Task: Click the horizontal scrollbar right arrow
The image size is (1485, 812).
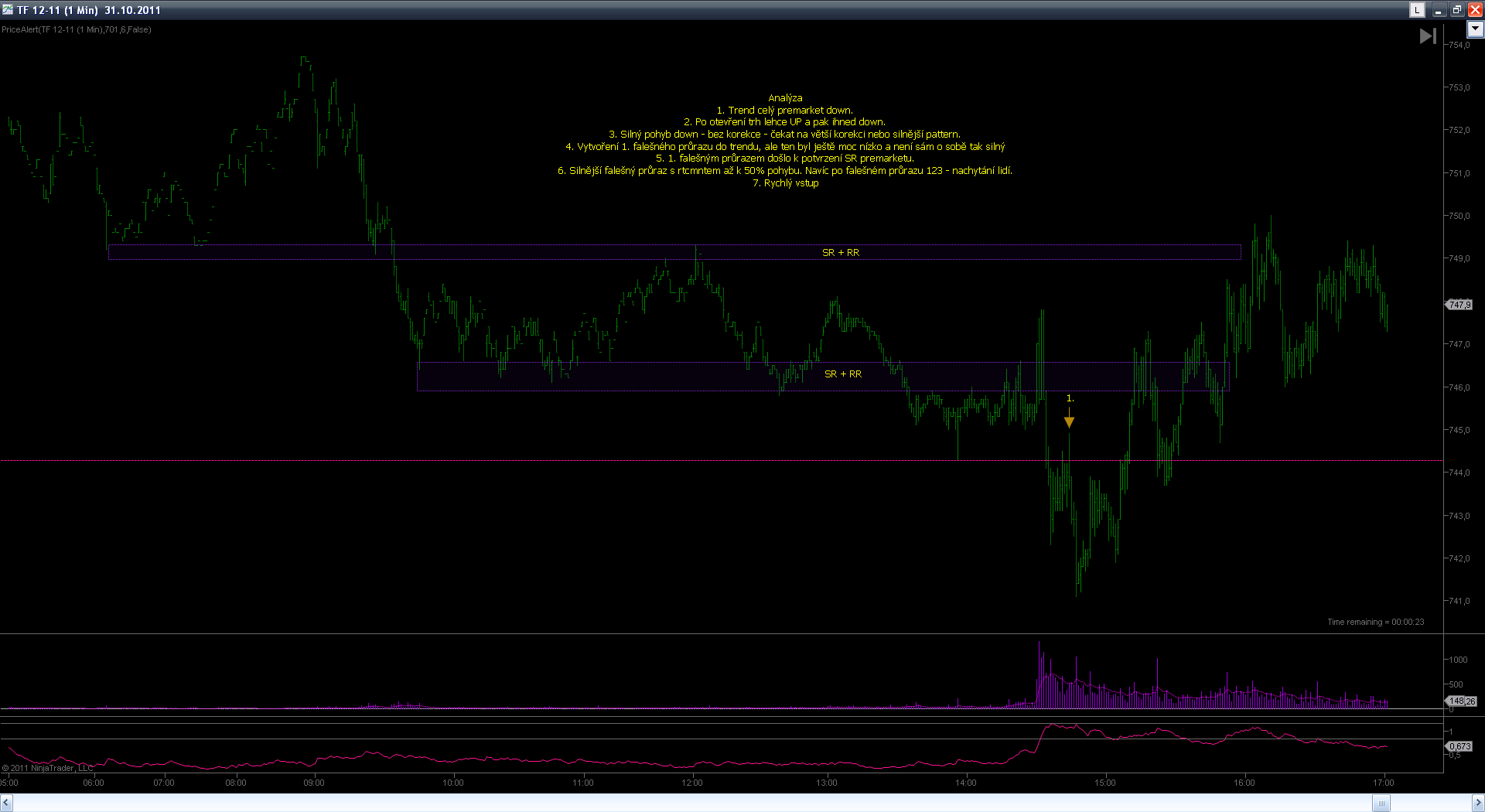Action: tap(1478, 803)
